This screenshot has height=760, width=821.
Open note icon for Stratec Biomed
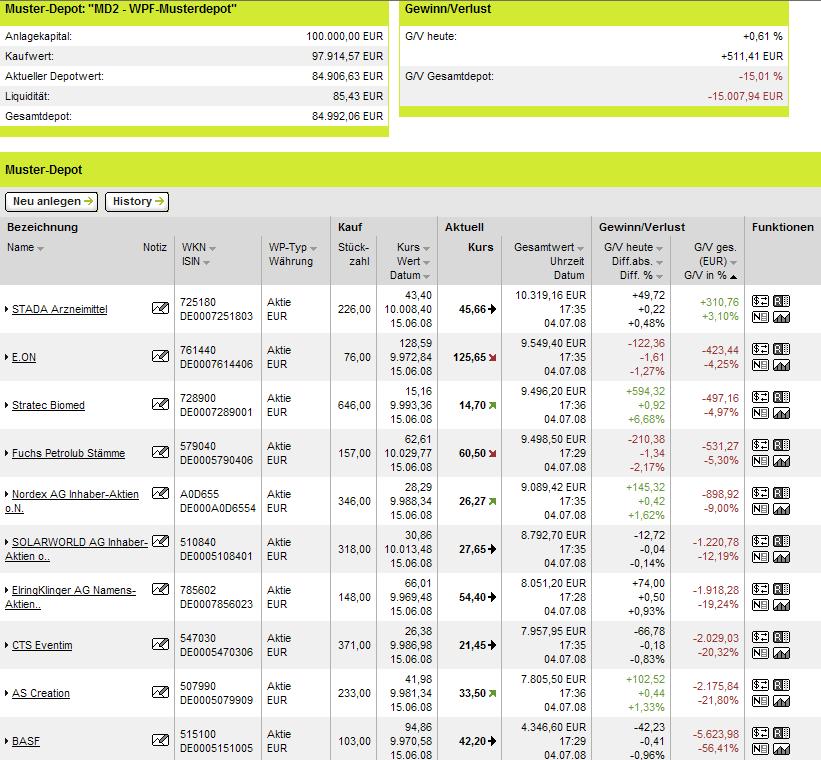160,404
